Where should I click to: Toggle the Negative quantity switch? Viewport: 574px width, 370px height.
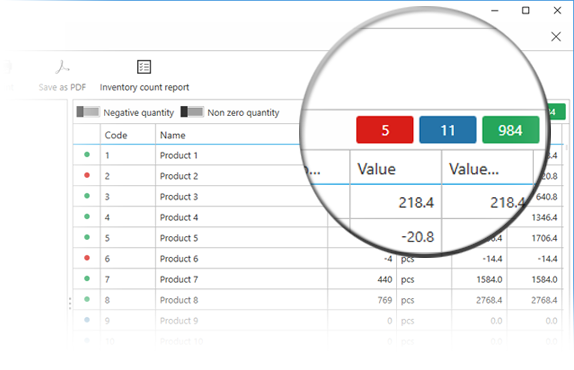pos(88,112)
